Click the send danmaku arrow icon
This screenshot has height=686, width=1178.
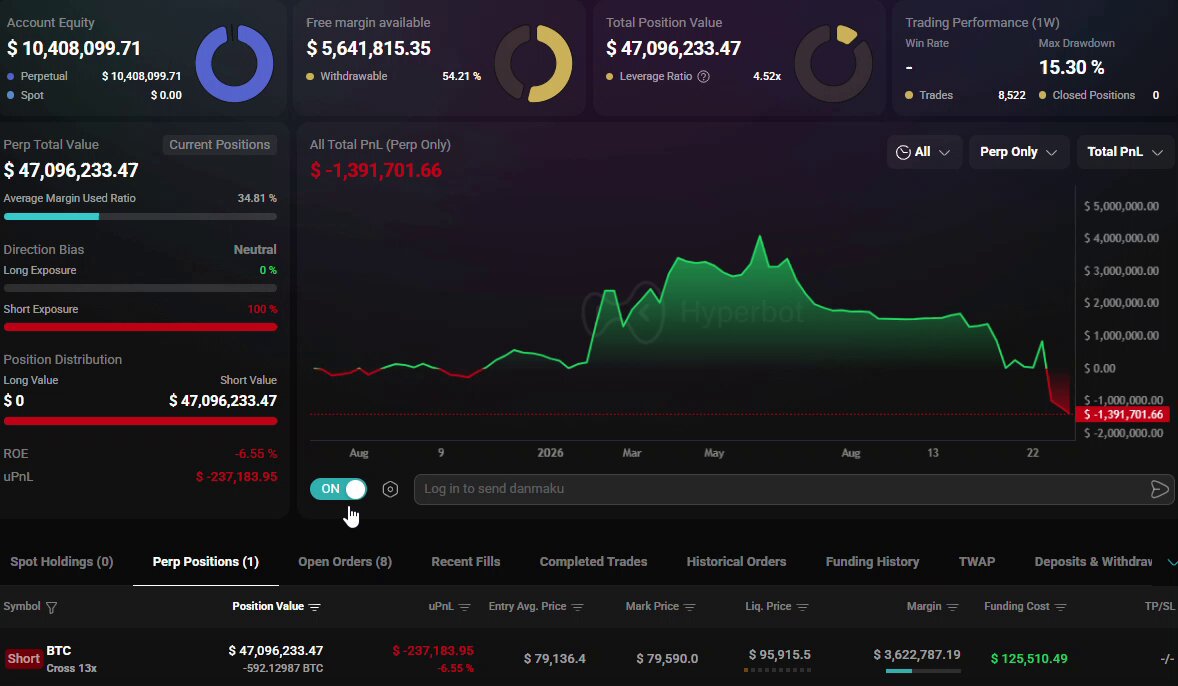[1159, 490]
